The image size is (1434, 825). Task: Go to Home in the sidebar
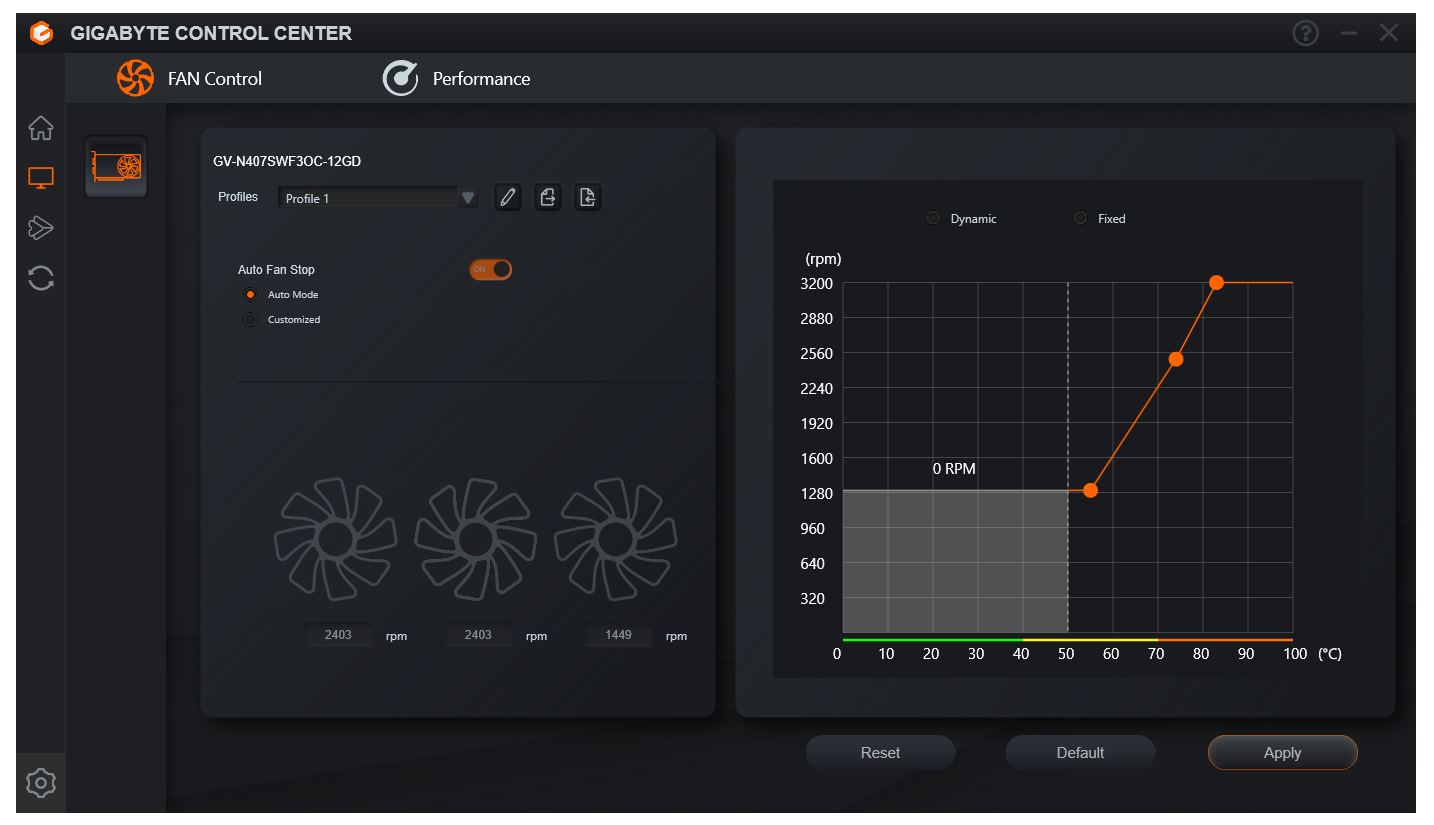pyautogui.click(x=41, y=128)
